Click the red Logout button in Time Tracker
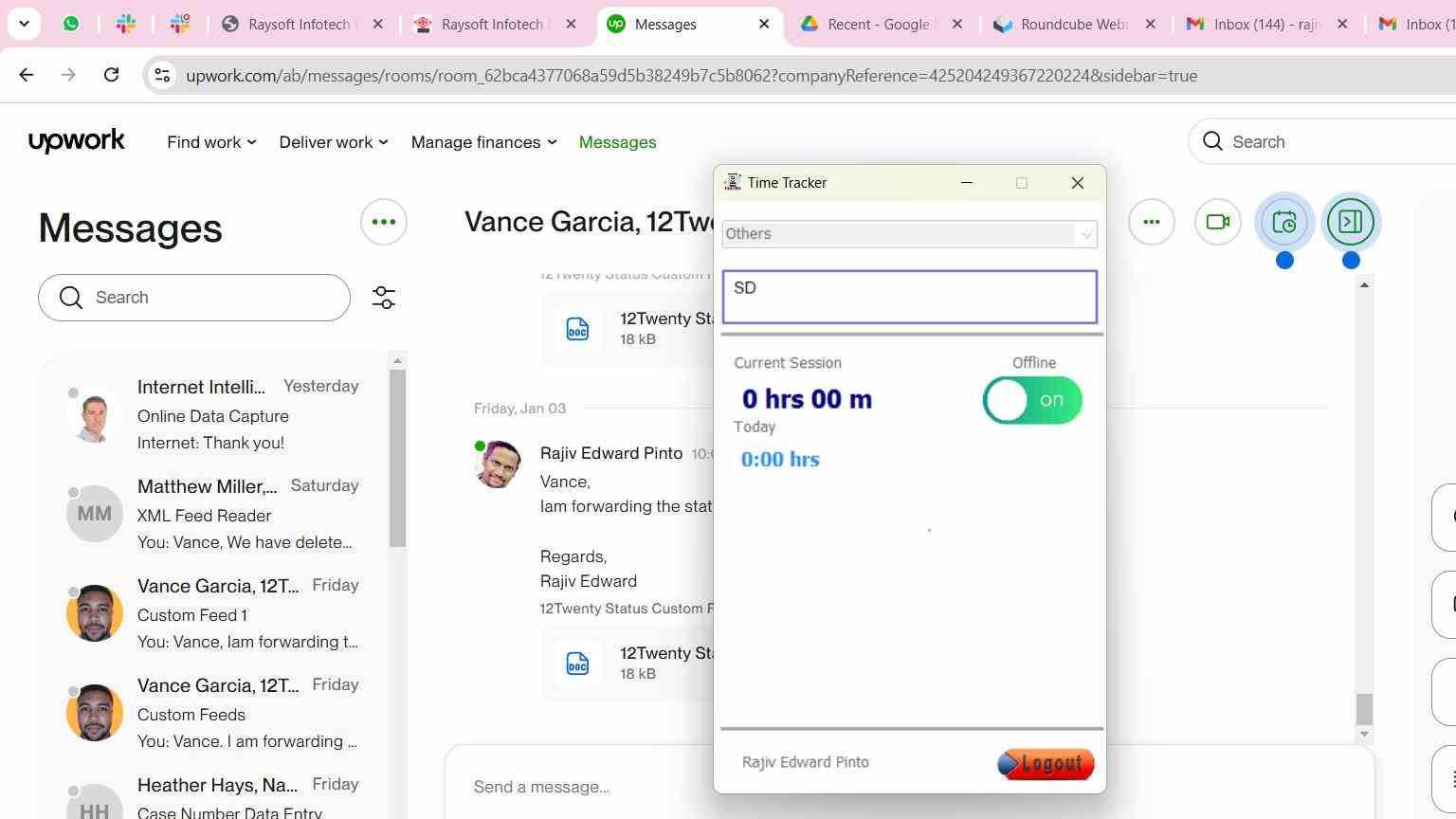 [1046, 763]
